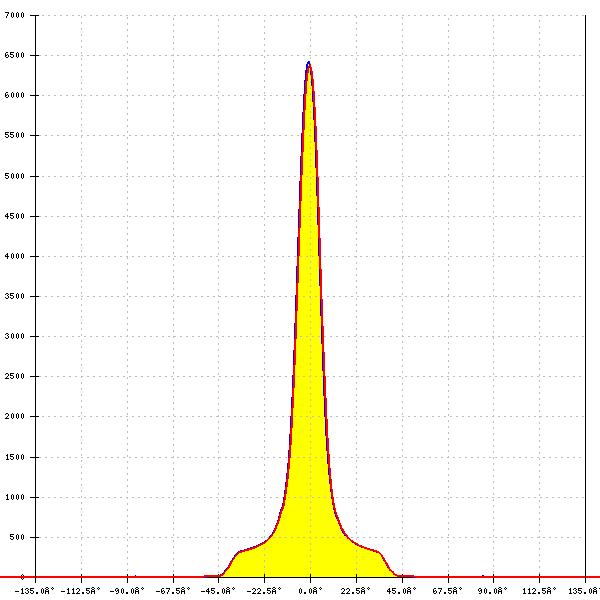Click the 4500 y-axis label
600x600 pixels.
(15, 216)
